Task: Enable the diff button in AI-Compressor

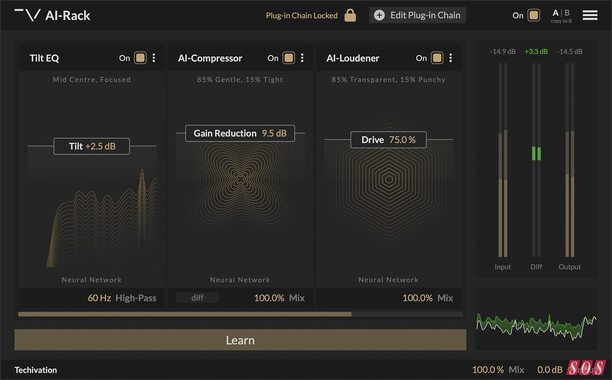Action: [x=197, y=298]
